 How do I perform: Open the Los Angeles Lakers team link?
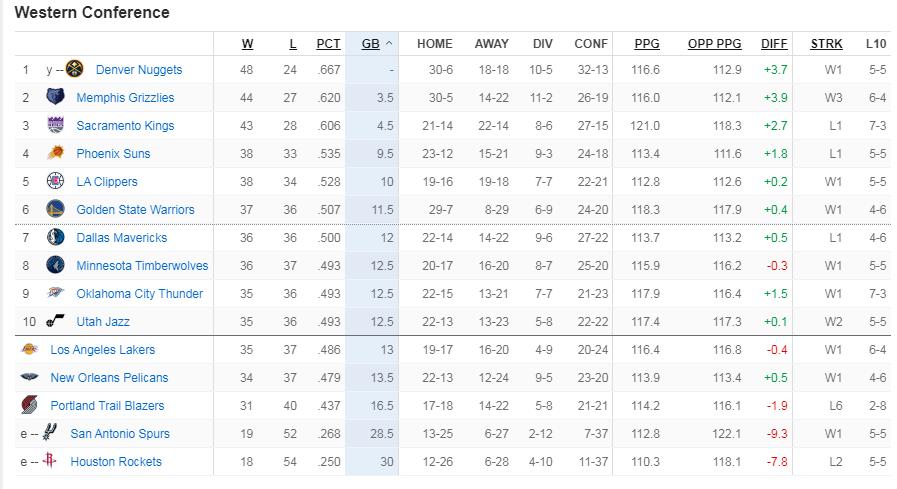(x=103, y=350)
